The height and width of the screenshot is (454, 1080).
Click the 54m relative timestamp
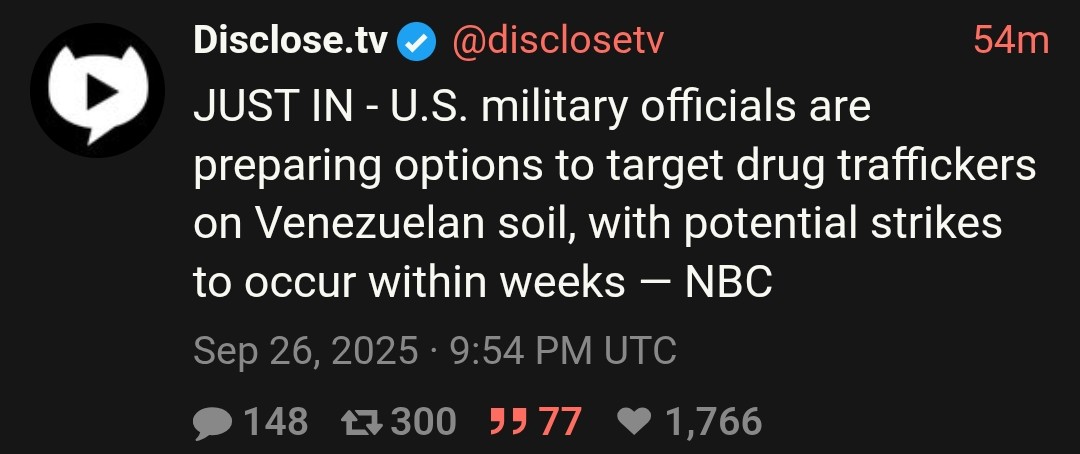(x=1011, y=41)
